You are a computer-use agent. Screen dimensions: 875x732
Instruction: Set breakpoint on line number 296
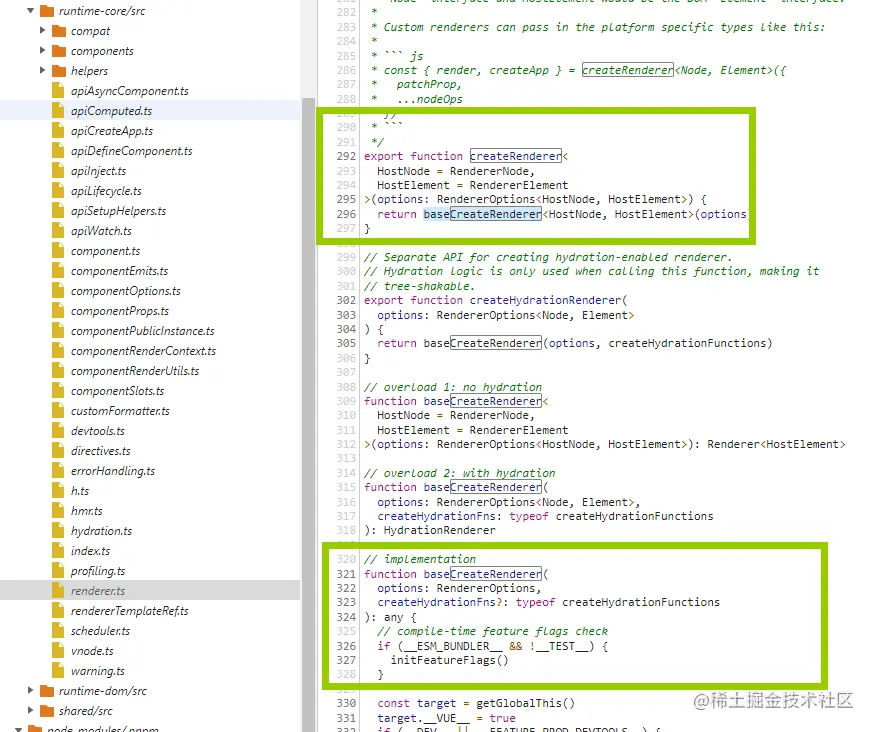click(346, 214)
